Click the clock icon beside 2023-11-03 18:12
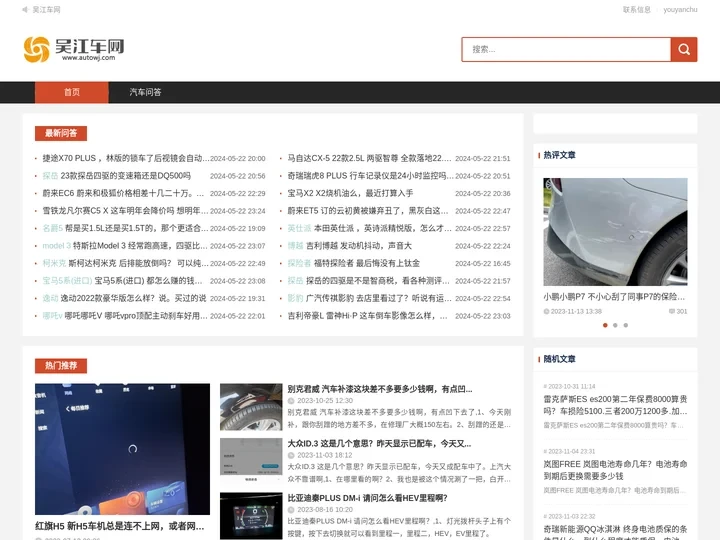720x540 pixels. coord(291,456)
